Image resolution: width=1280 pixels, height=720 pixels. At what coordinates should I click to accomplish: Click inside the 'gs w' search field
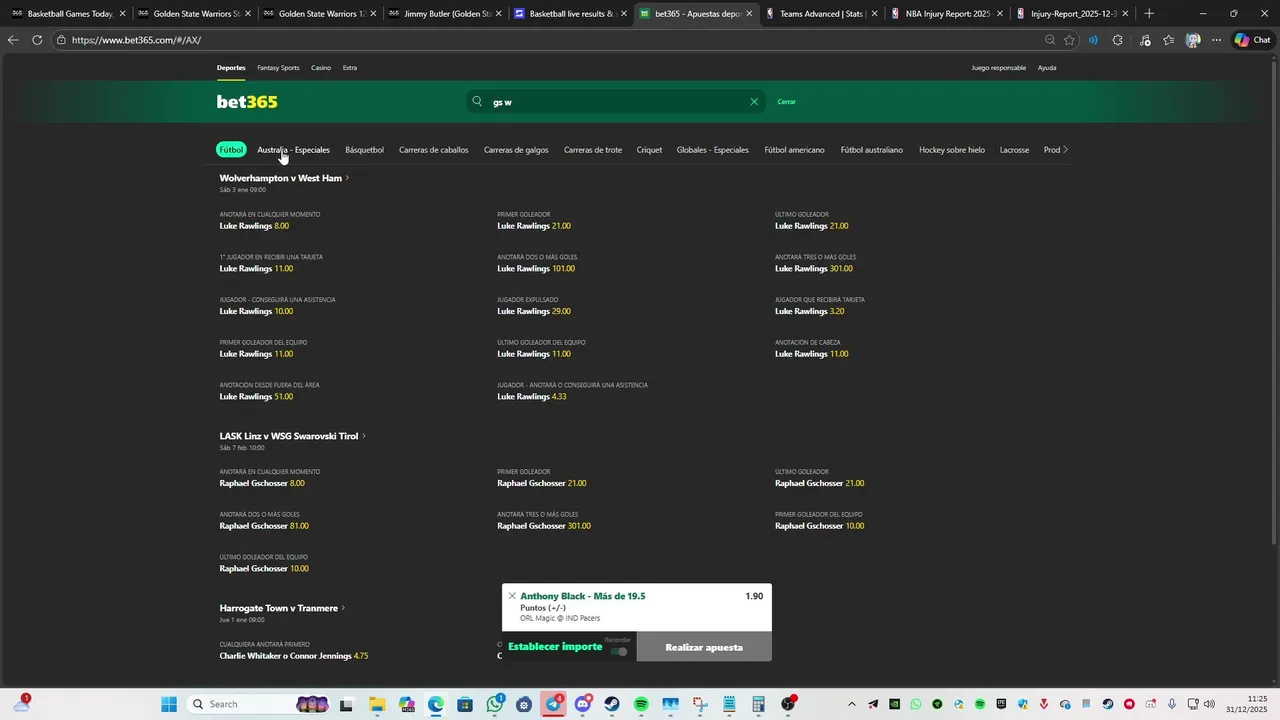615,101
